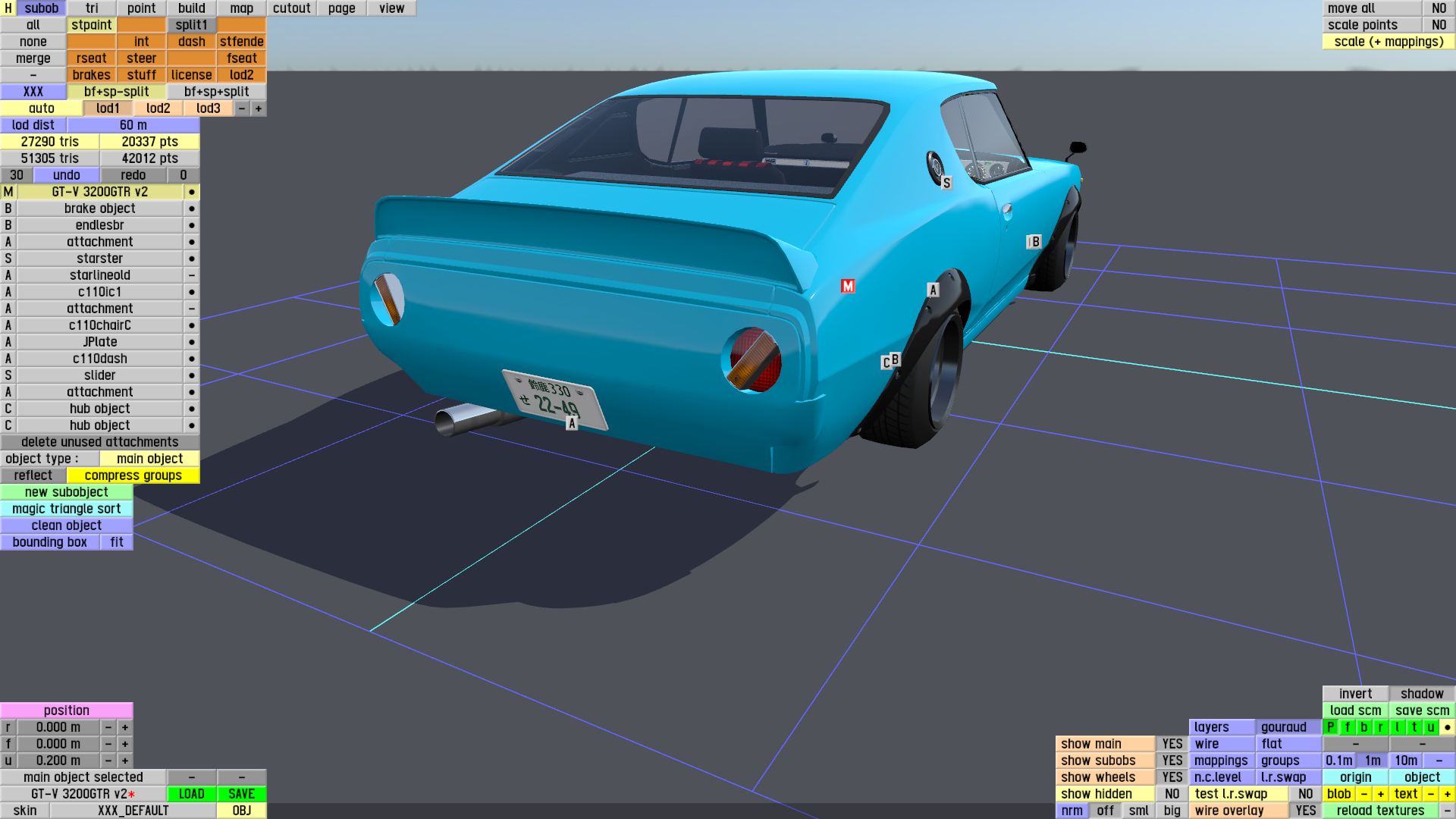Click the A marker below license plate
The width and height of the screenshot is (1456, 819).
coord(572,424)
